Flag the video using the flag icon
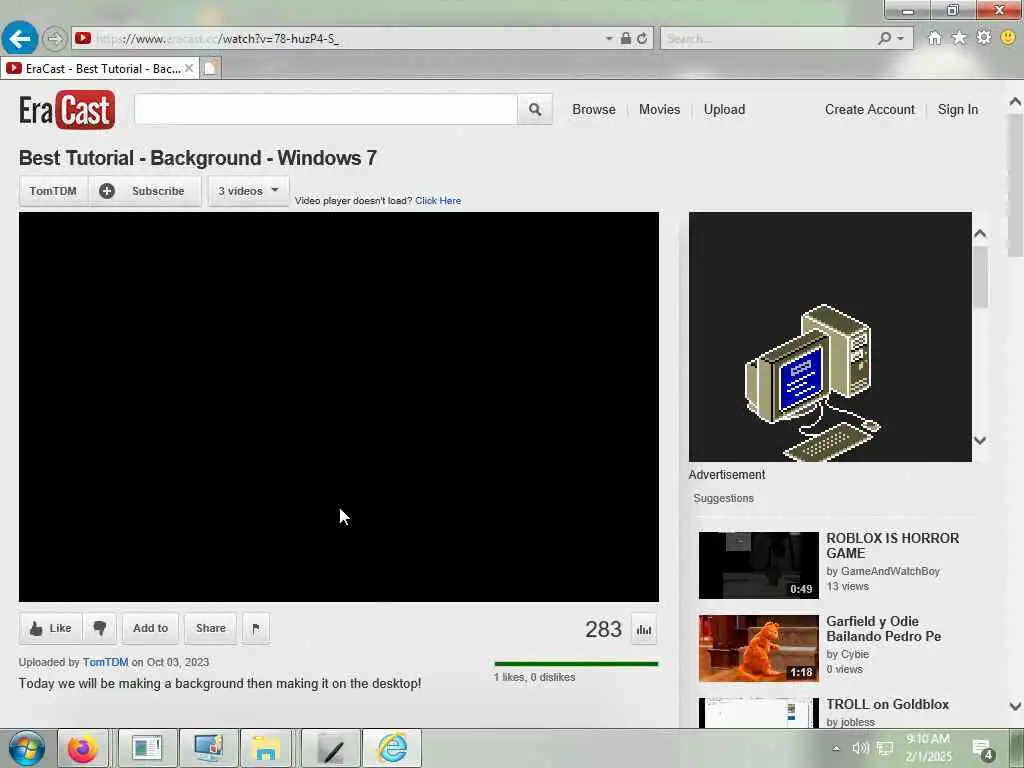 pos(255,628)
